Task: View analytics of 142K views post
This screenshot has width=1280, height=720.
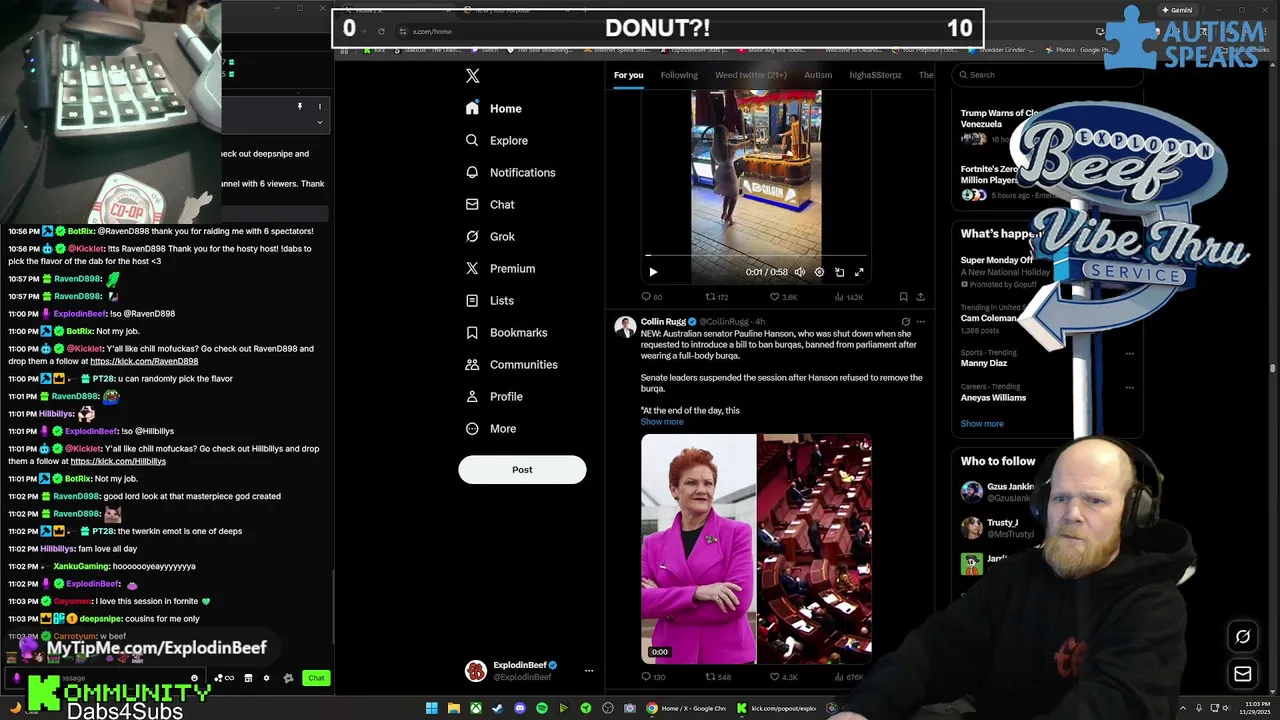Action: [848, 297]
